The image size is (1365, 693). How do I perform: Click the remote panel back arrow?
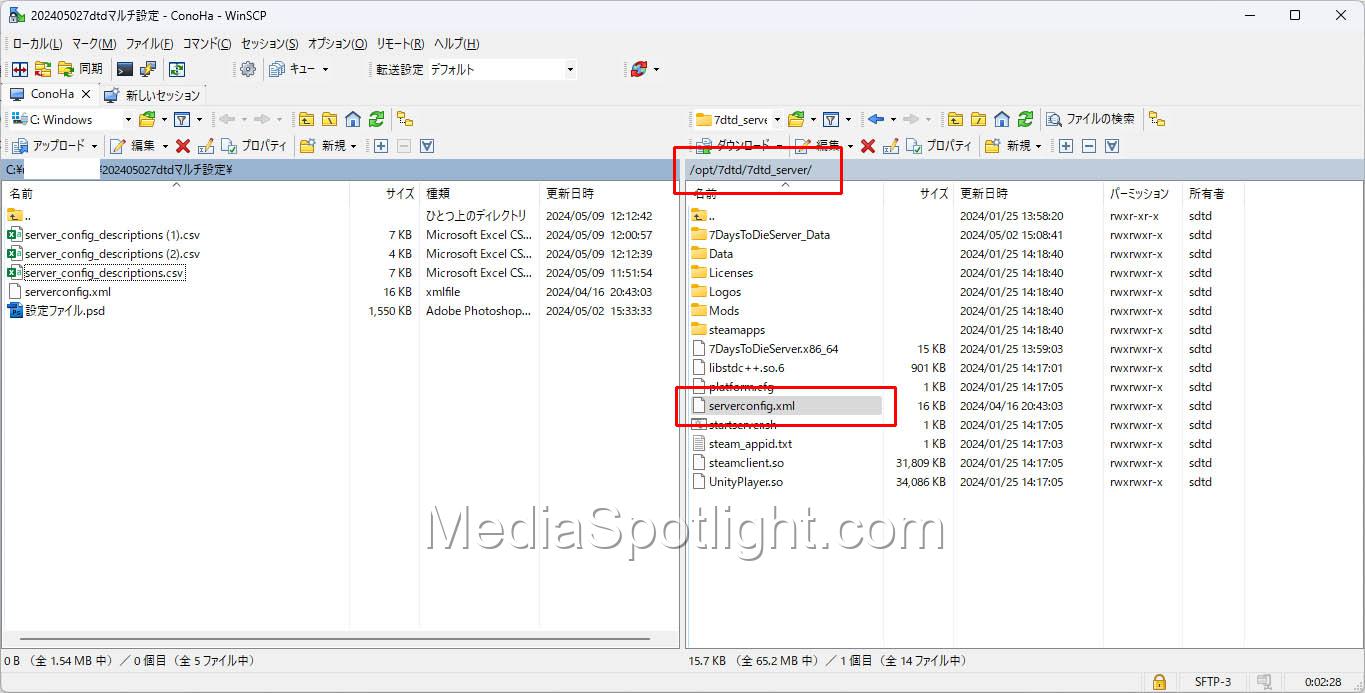click(x=876, y=119)
